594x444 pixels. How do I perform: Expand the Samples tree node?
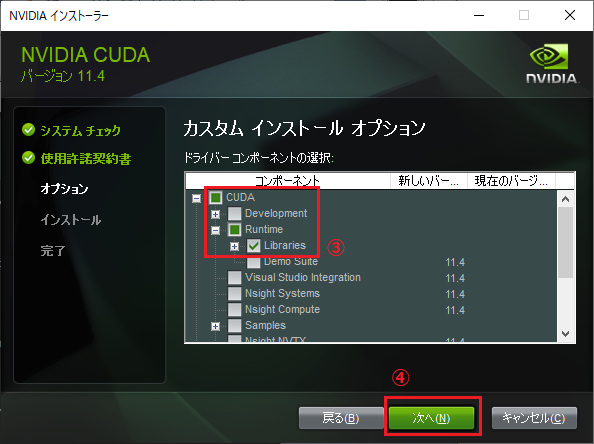pos(215,326)
